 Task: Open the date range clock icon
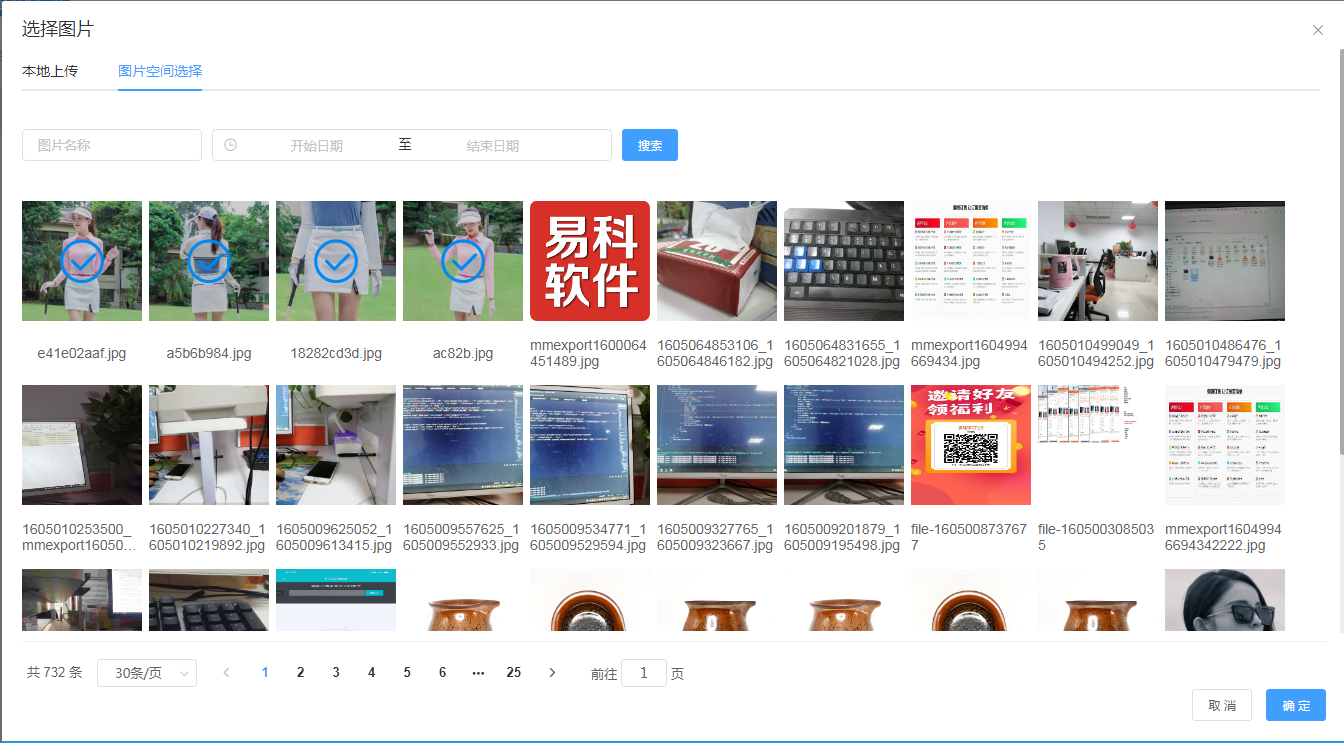point(231,145)
